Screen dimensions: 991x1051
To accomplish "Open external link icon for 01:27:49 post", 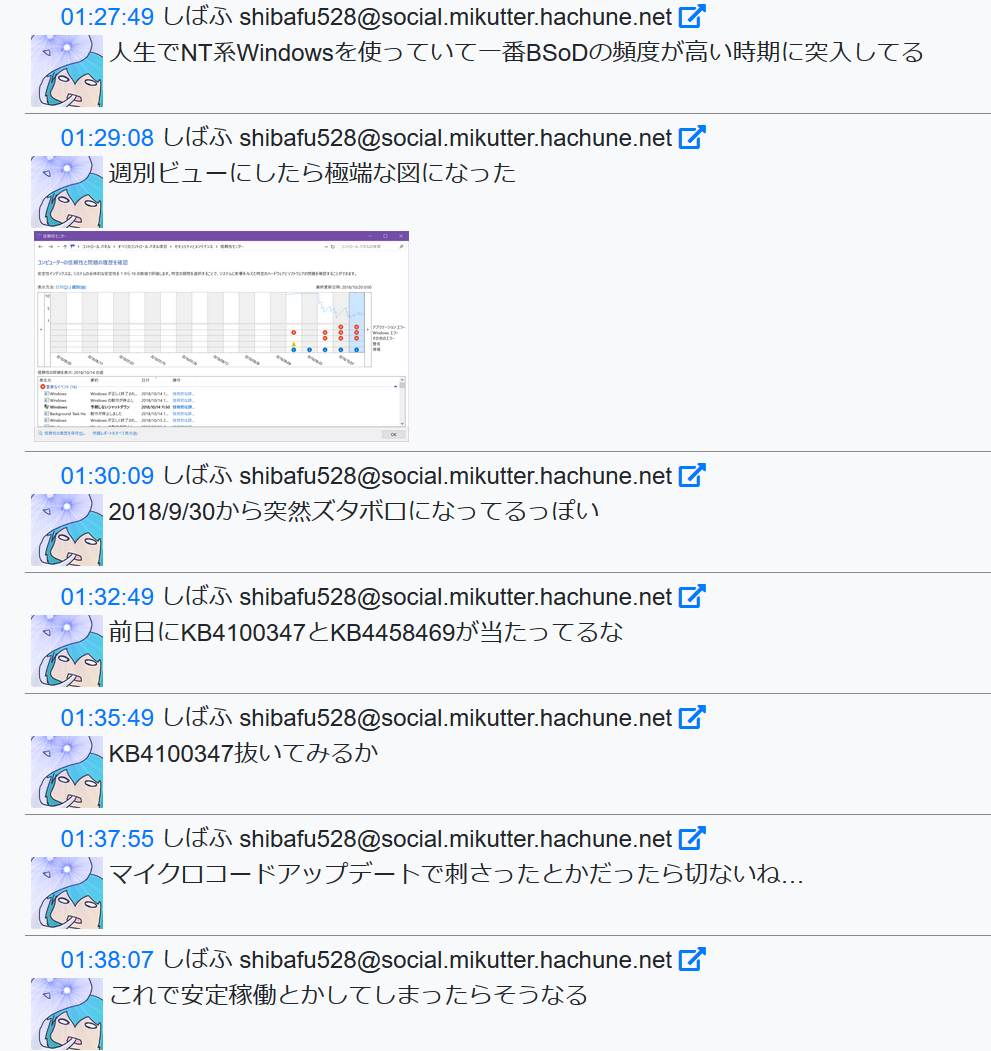I will coord(692,16).
